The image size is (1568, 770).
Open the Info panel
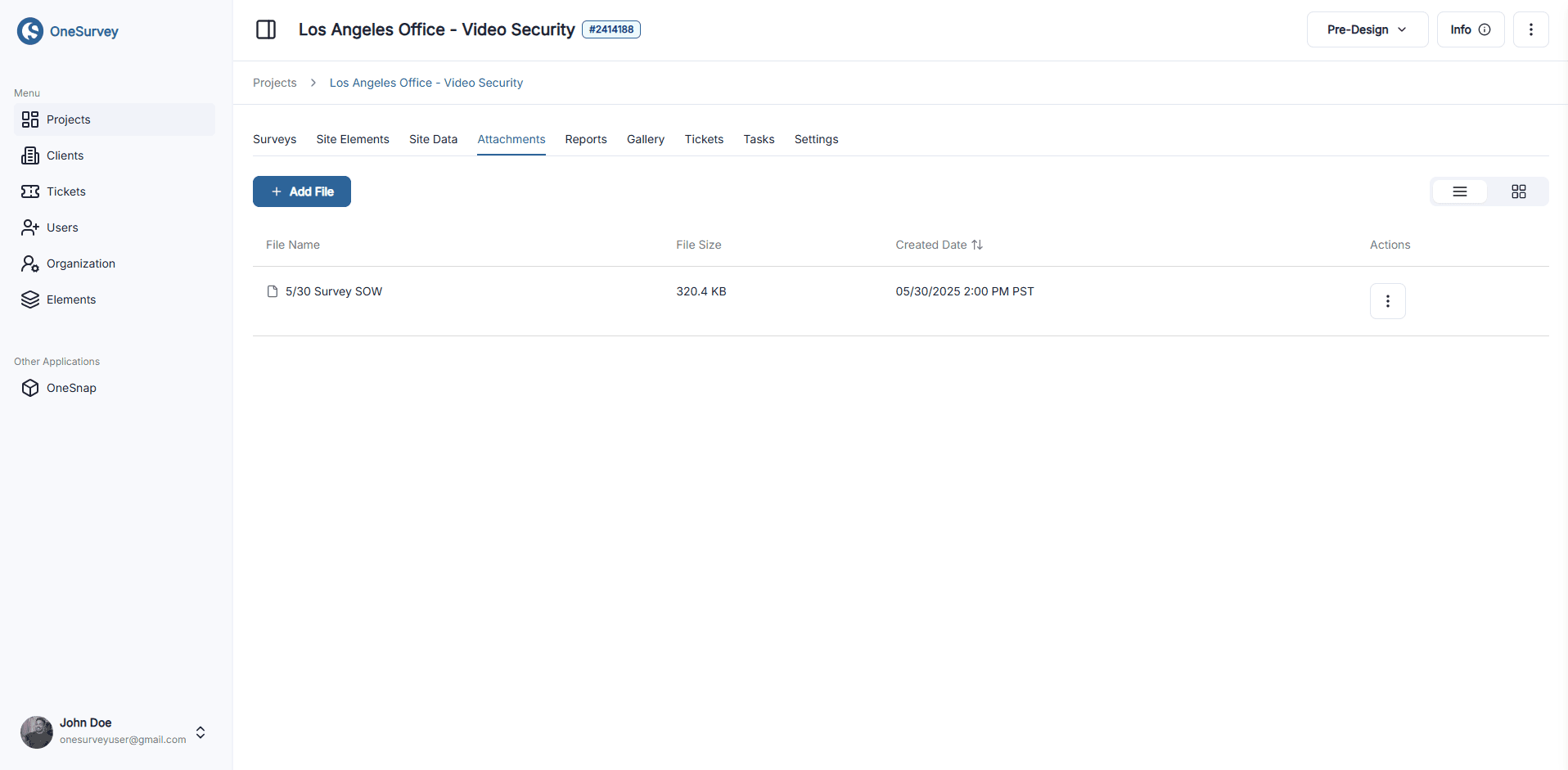pos(1470,29)
